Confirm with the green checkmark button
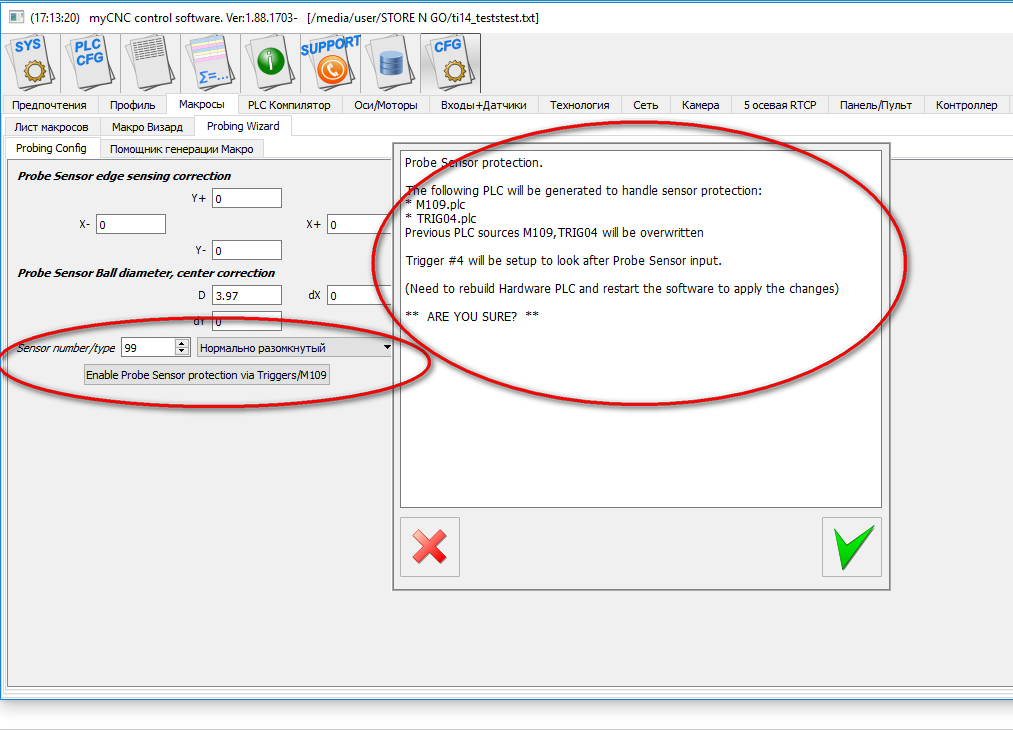 coord(851,547)
